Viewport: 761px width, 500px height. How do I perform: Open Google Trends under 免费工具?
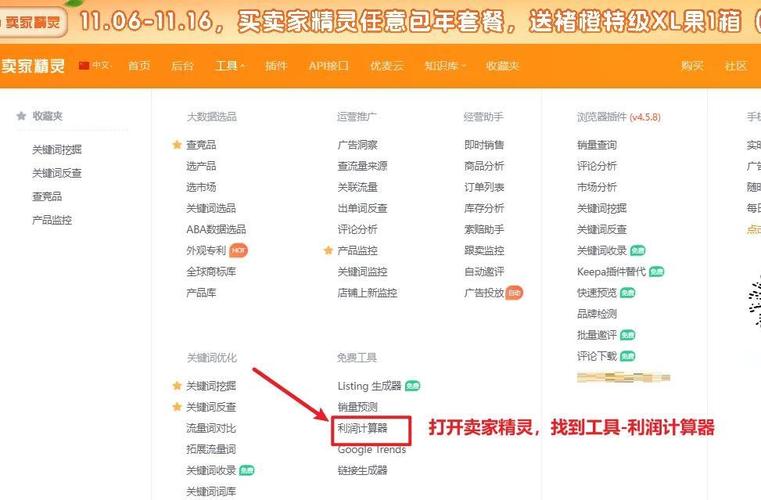(372, 449)
